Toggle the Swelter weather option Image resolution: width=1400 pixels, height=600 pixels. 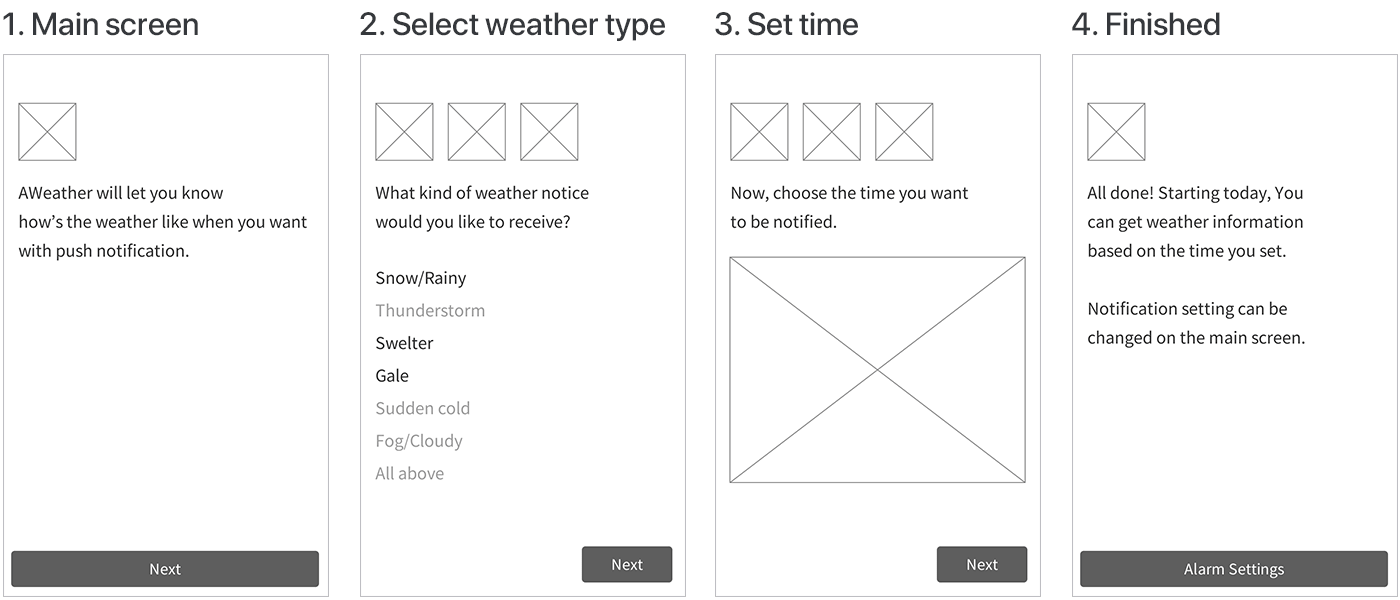pos(404,343)
